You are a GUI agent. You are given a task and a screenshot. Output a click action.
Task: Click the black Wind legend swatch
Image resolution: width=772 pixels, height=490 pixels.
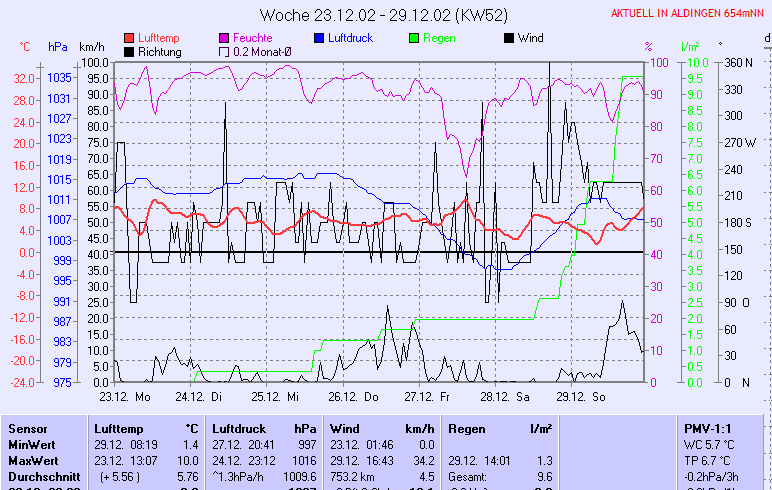pos(509,38)
